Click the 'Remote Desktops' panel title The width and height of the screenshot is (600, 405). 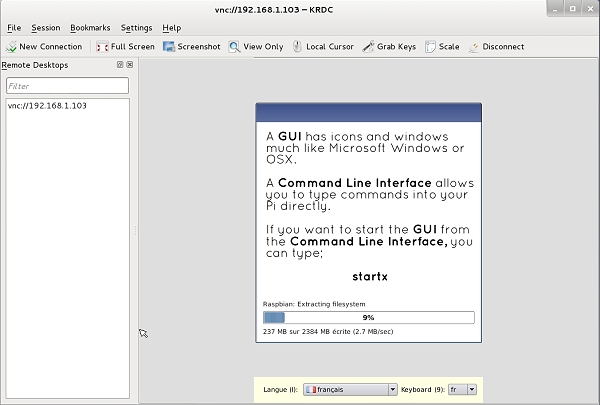point(35,65)
